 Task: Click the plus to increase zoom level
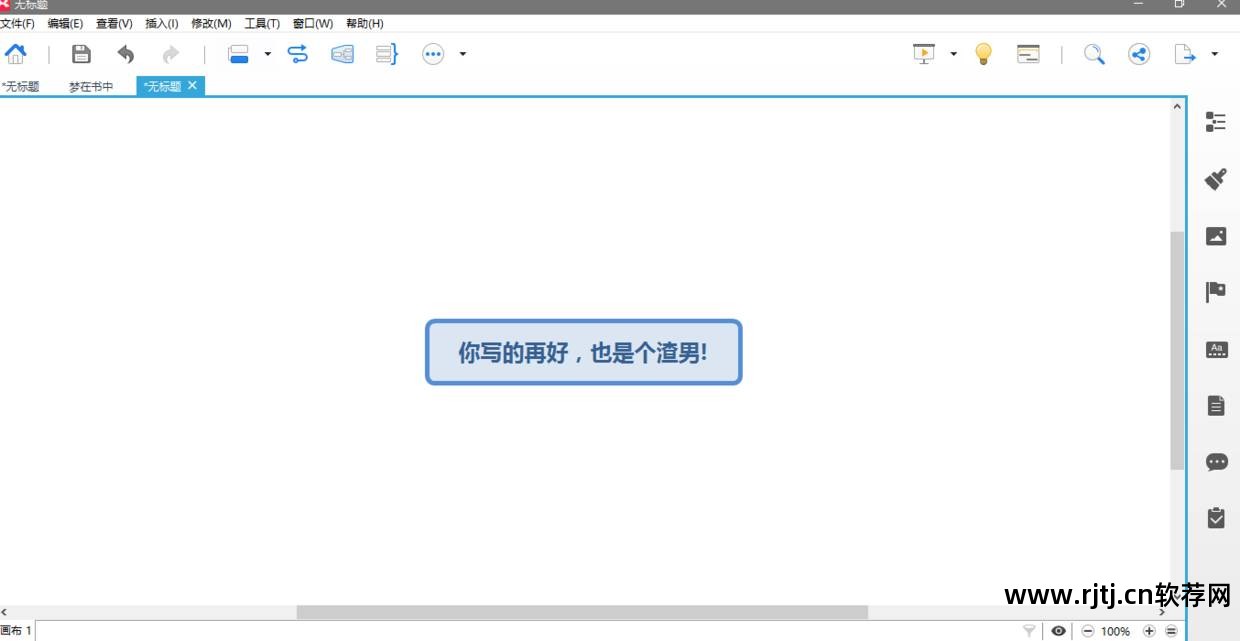point(1148,631)
